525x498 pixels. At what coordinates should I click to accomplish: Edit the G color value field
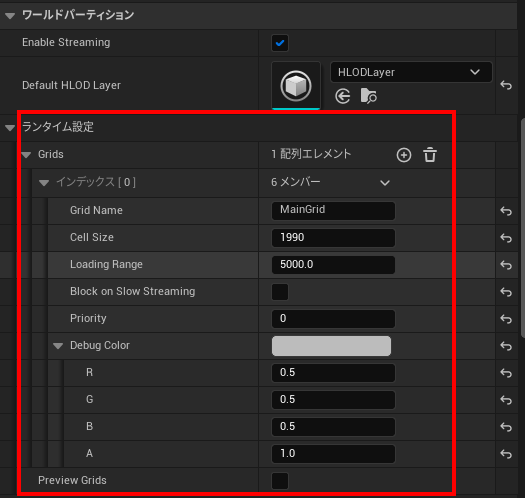click(x=333, y=400)
